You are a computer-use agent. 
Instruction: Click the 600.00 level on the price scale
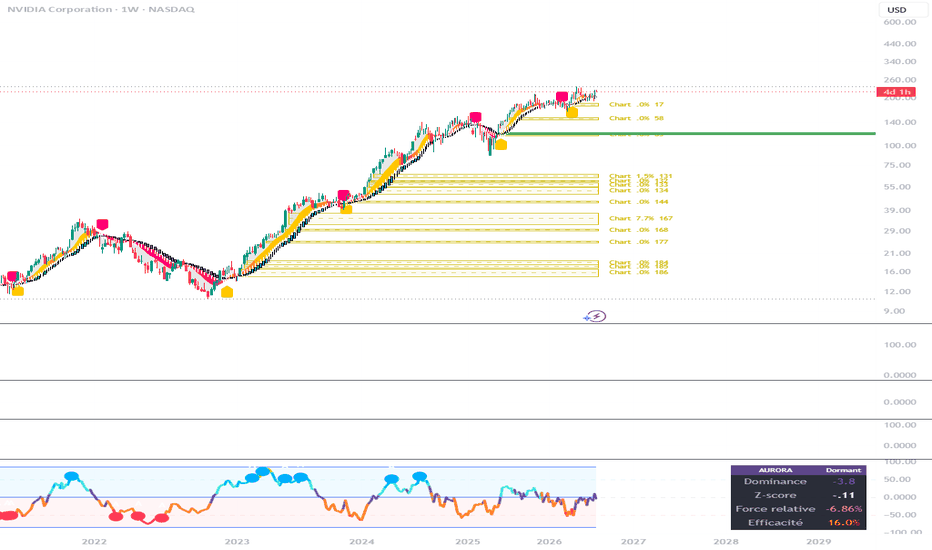point(899,22)
